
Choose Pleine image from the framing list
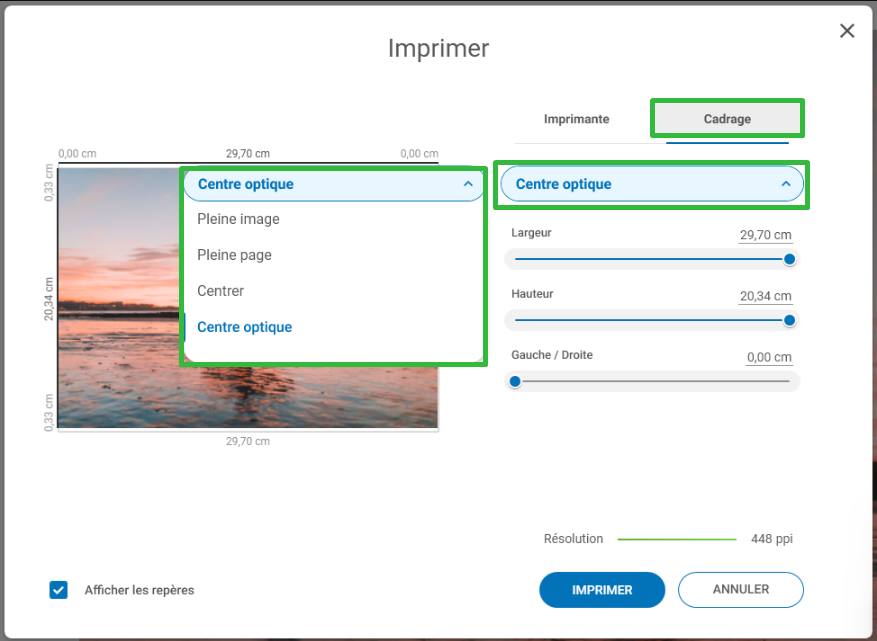pos(238,219)
